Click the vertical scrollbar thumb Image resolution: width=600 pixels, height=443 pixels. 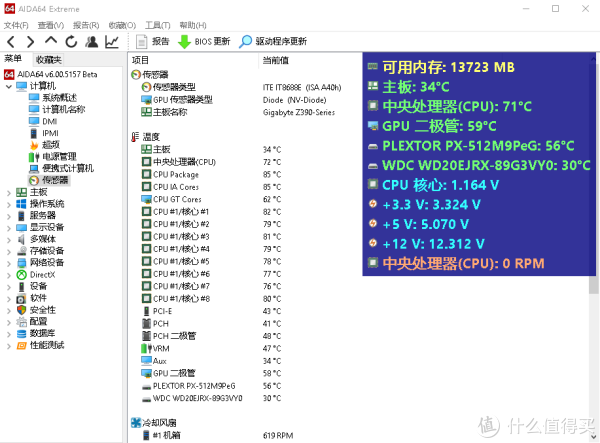[593, 285]
